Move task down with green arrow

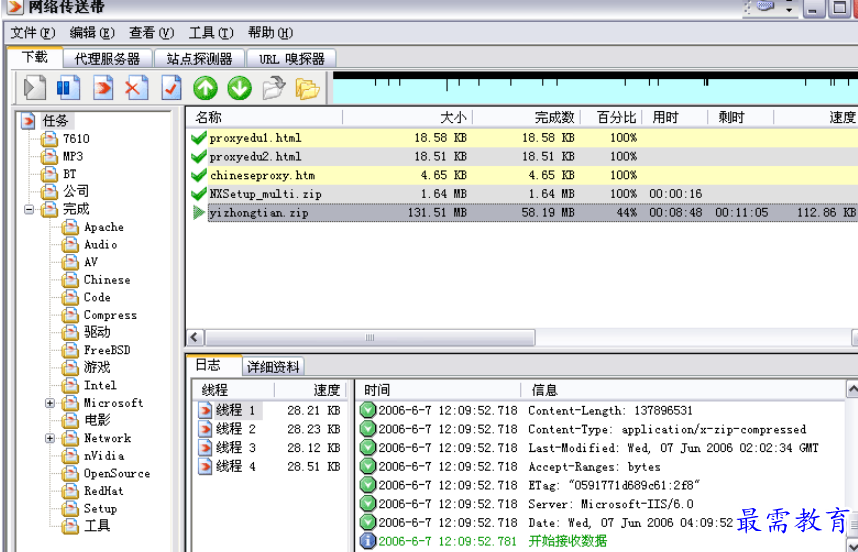pos(240,88)
